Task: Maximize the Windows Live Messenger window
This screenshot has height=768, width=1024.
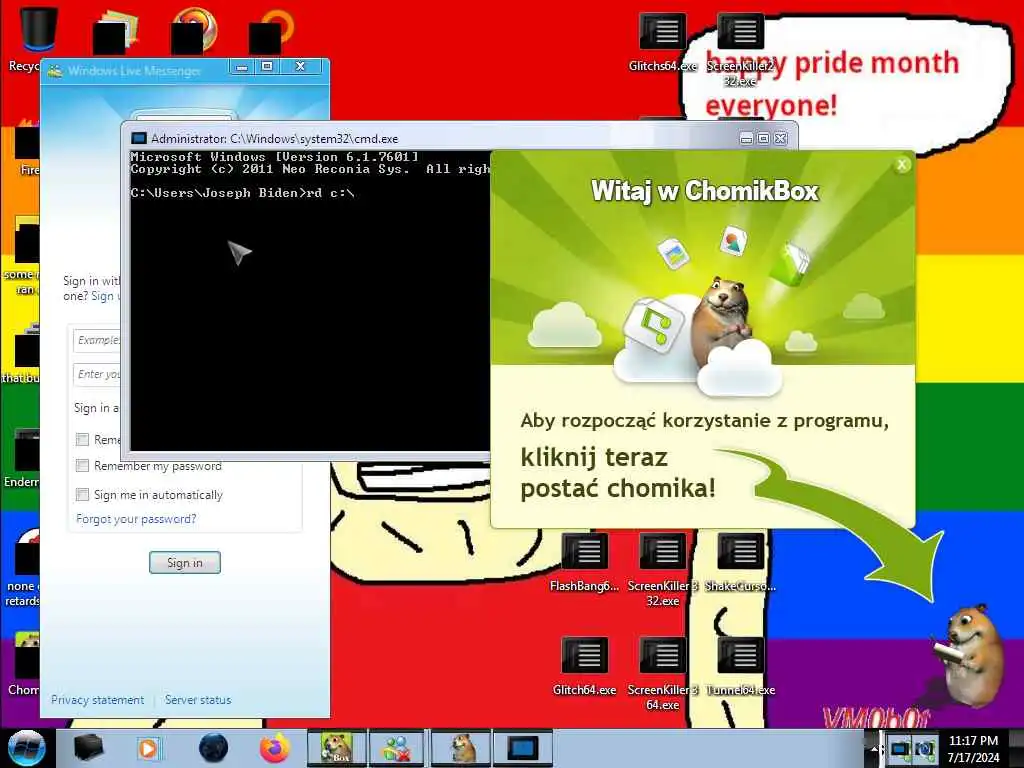Action: tap(267, 66)
